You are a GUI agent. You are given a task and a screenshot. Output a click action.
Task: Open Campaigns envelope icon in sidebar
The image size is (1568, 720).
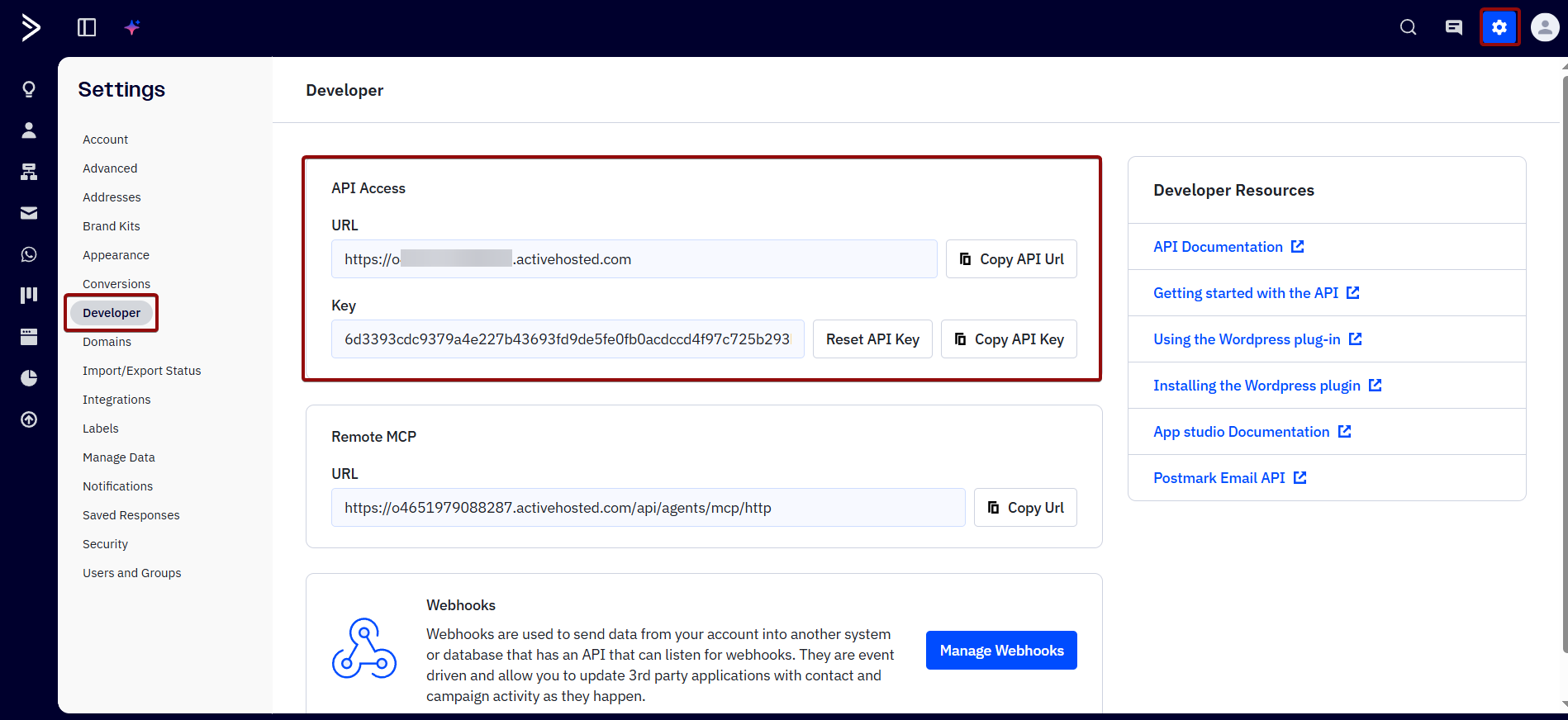click(29, 213)
